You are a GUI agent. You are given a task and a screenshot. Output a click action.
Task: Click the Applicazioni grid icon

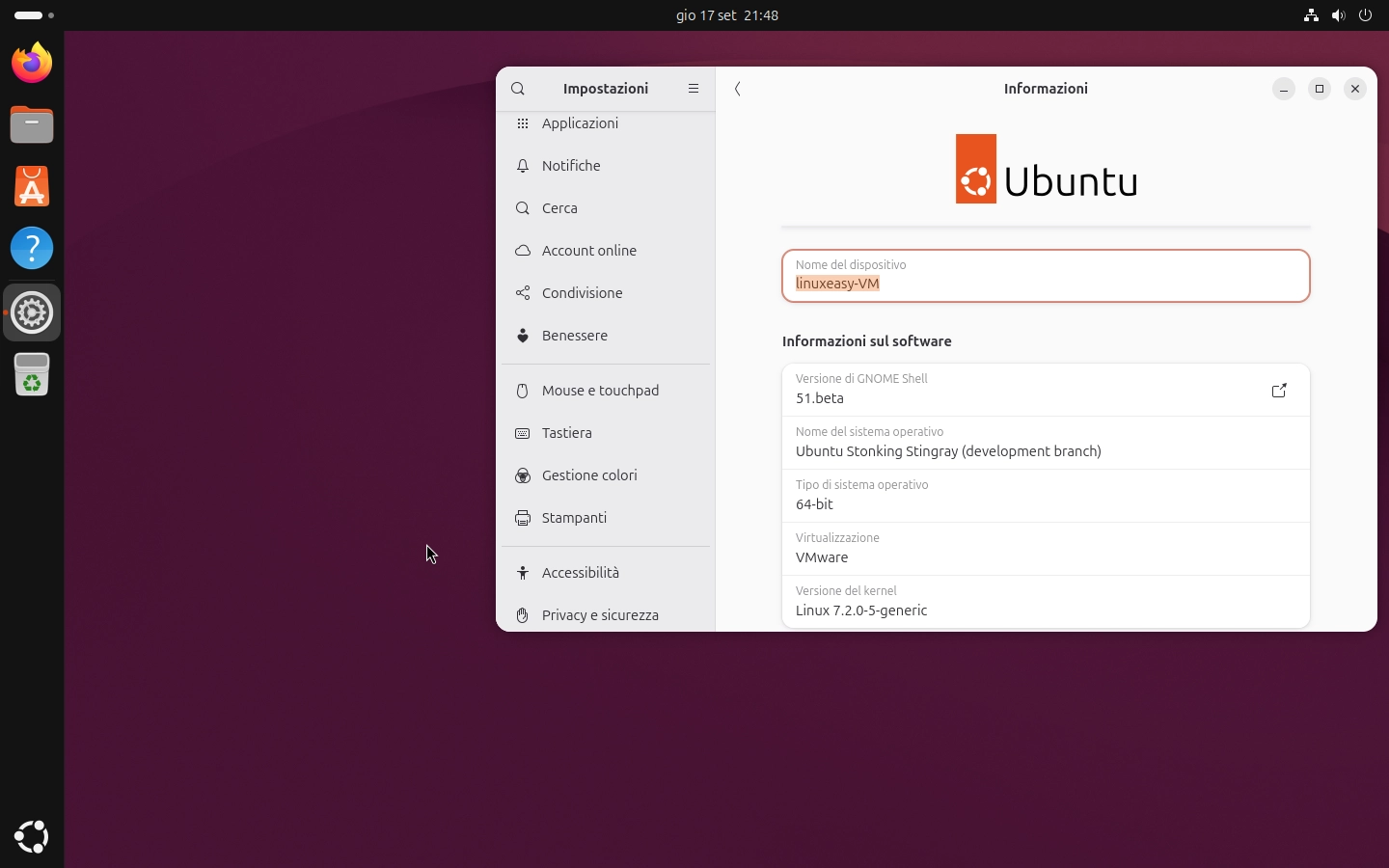523,123
